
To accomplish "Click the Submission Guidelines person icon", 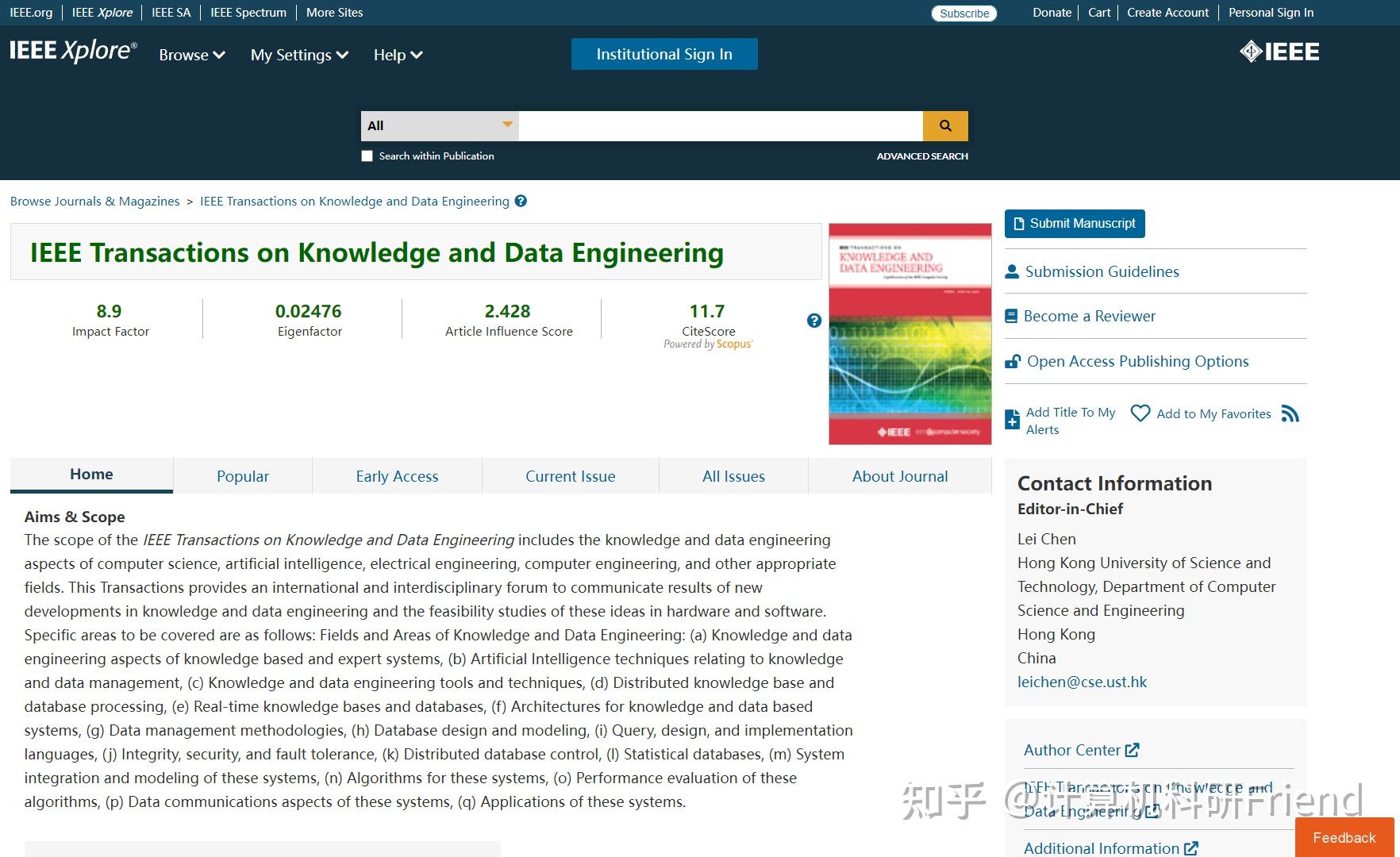I will pos(1012,271).
